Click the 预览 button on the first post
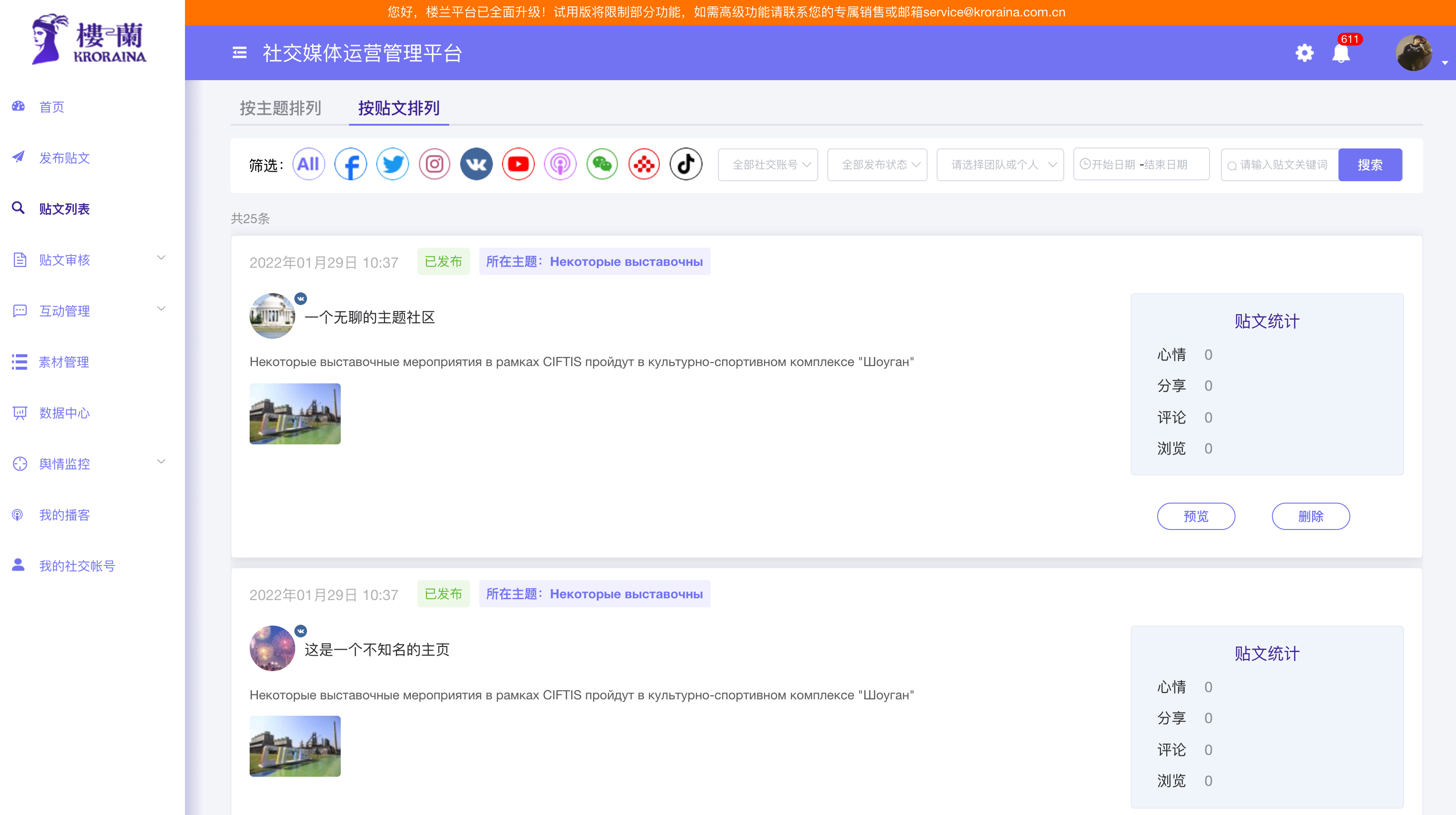The width and height of the screenshot is (1456, 815). [1196, 516]
